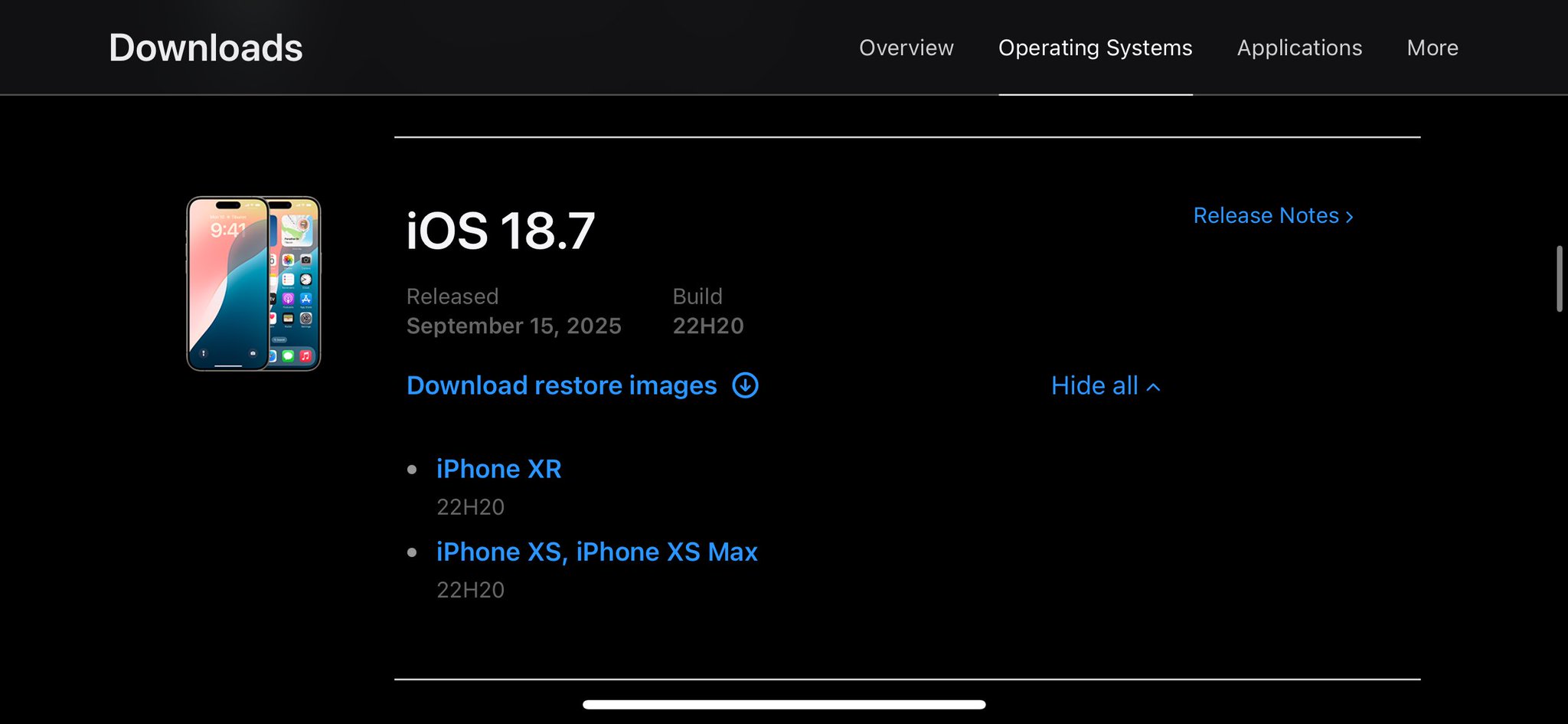Click the 22H20 build under iPhone XR
The height and width of the screenshot is (724, 1568).
pos(470,507)
